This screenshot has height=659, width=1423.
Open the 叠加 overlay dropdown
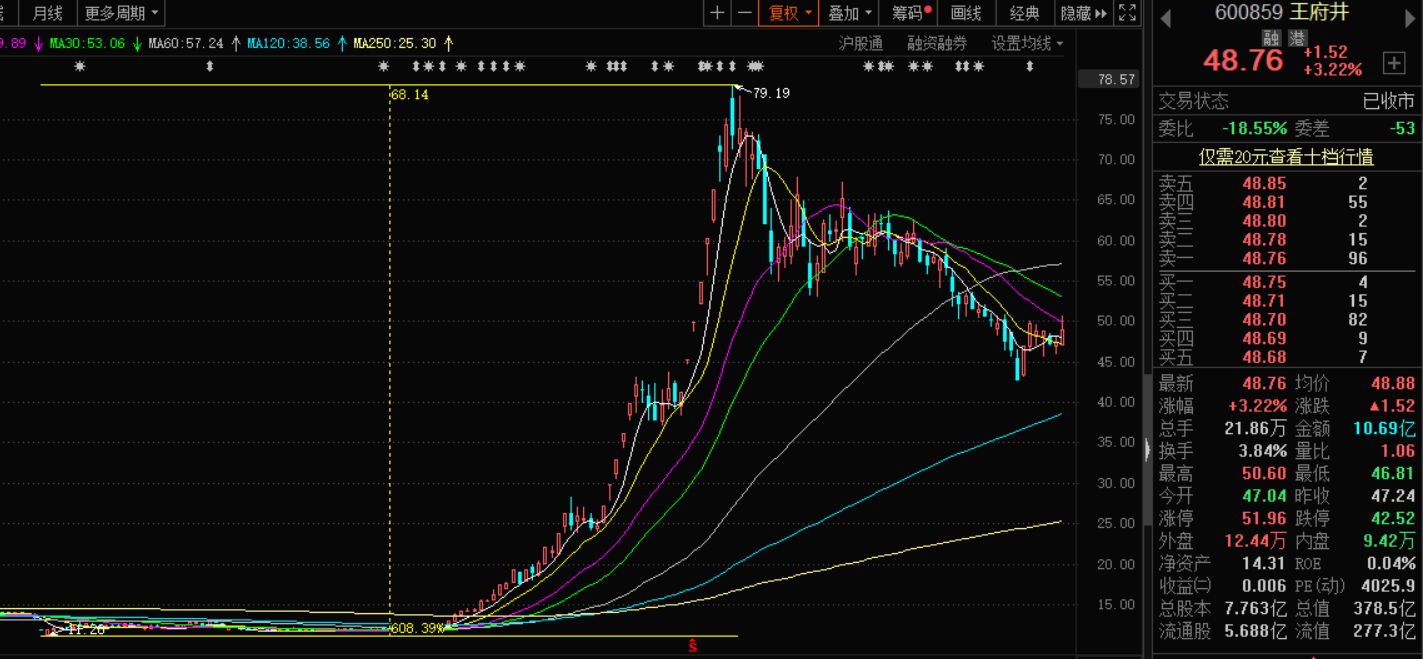click(850, 13)
